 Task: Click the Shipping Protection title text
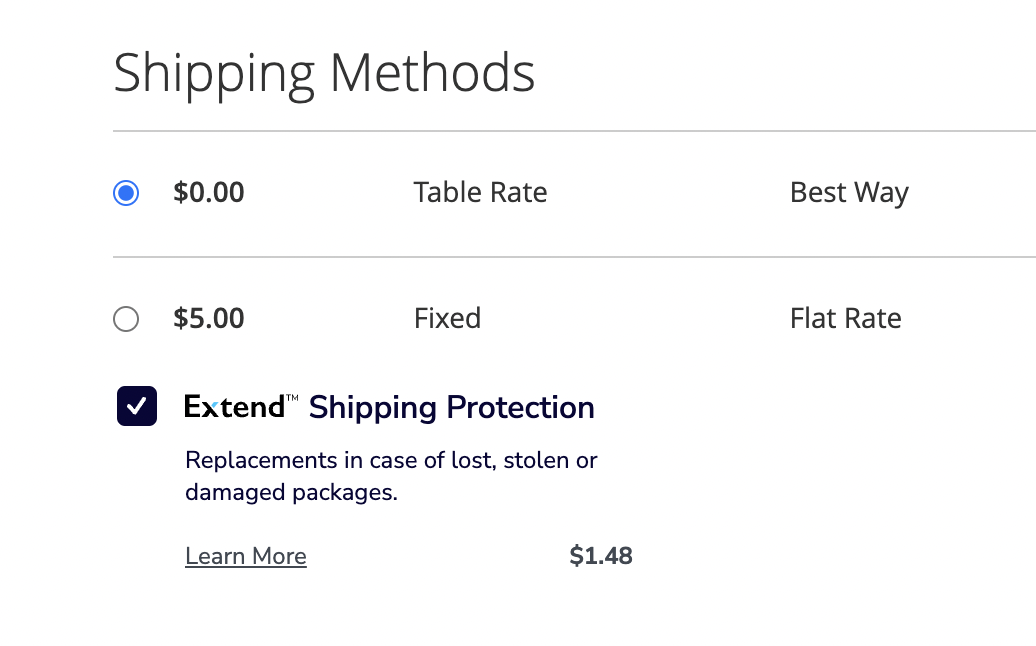click(451, 407)
